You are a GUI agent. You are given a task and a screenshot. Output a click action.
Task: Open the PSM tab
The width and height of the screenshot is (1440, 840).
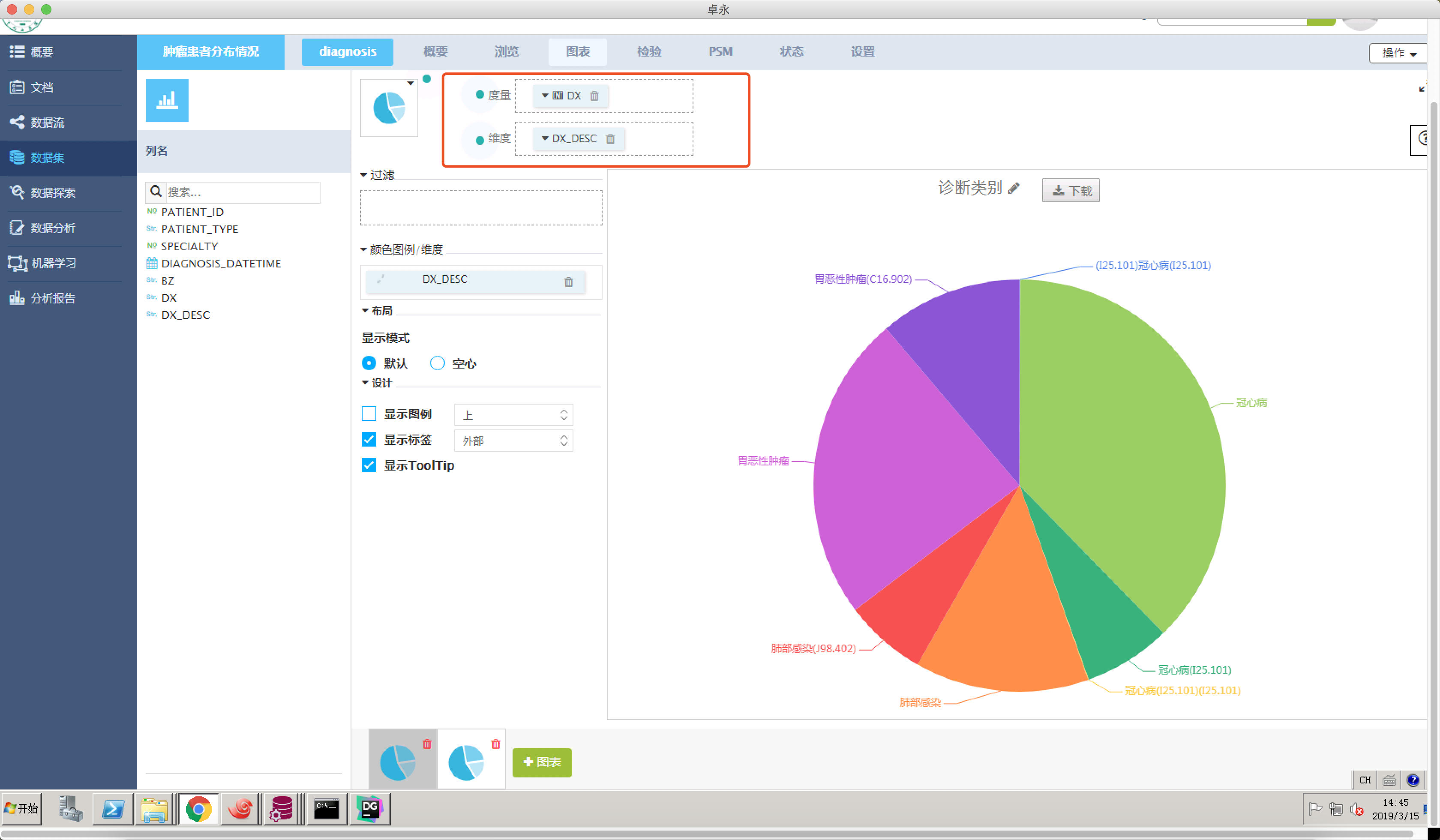(720, 51)
